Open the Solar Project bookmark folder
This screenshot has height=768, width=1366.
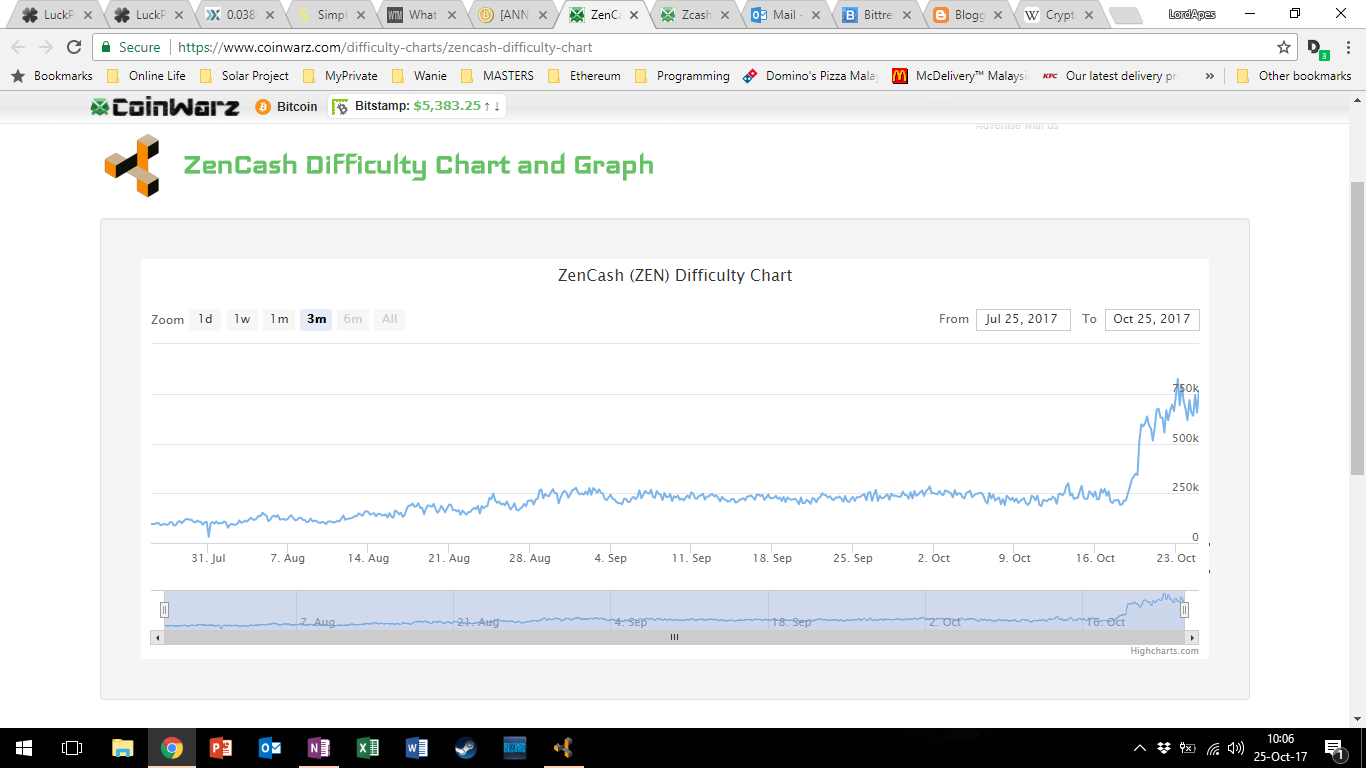(x=245, y=76)
